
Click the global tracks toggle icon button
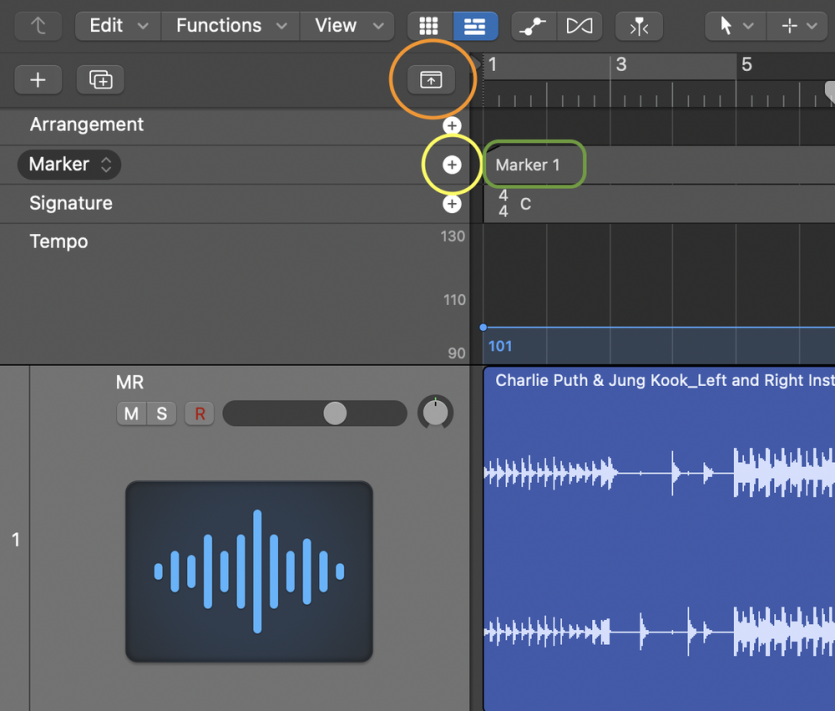[x=431, y=80]
